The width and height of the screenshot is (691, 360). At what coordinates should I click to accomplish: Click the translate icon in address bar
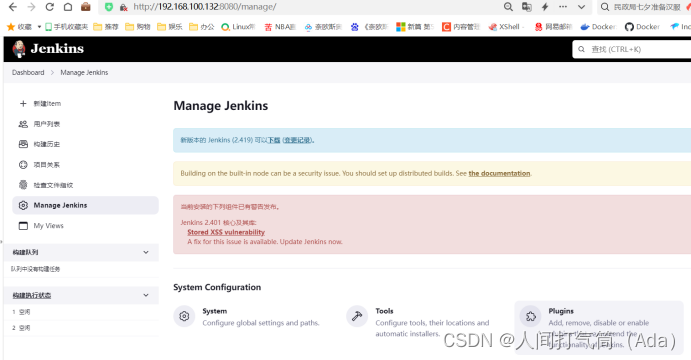(527, 7)
